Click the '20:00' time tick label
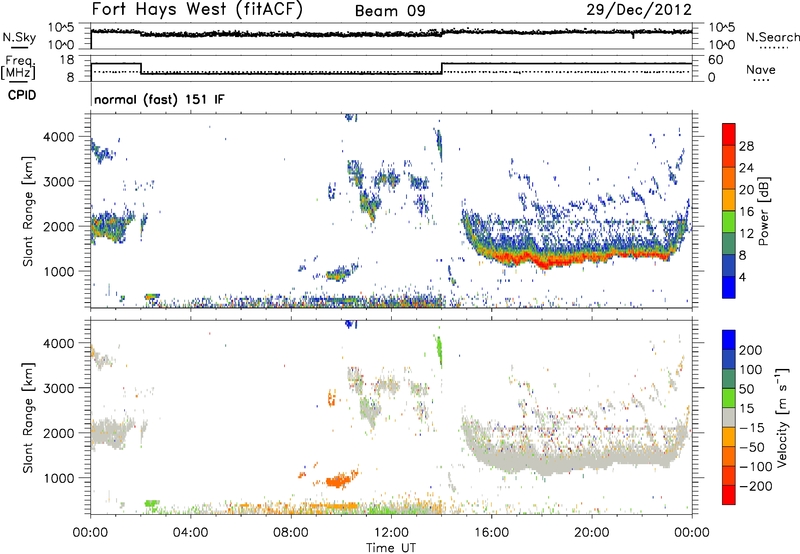Screen dimensions: 800x554 pyautogui.click(x=592, y=533)
